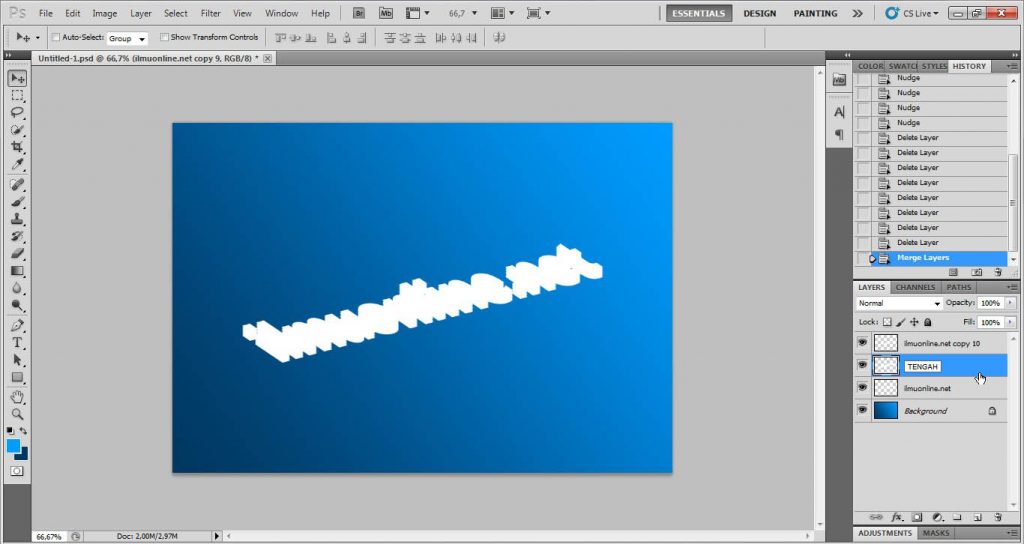Expand more workspaces chevron
Viewport: 1024px width, 544px height.
(x=857, y=13)
